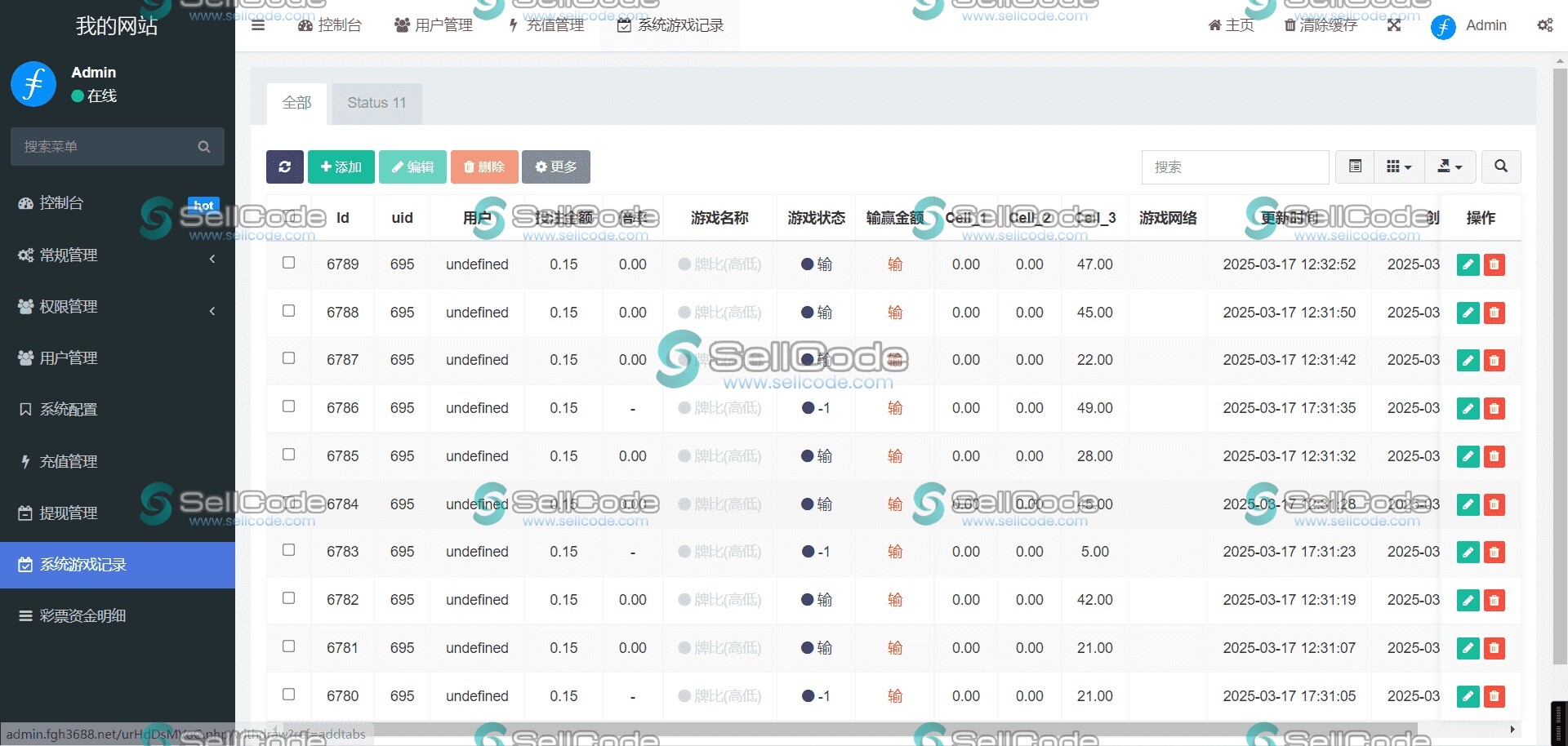Click the search magnifier button beside export
Screen dimensions: 1568x746
click(1500, 167)
